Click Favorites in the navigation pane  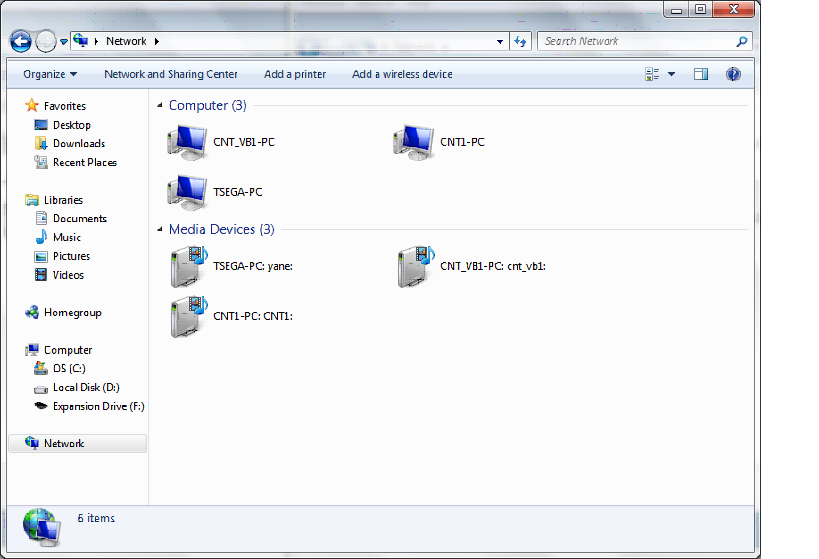[x=65, y=106]
